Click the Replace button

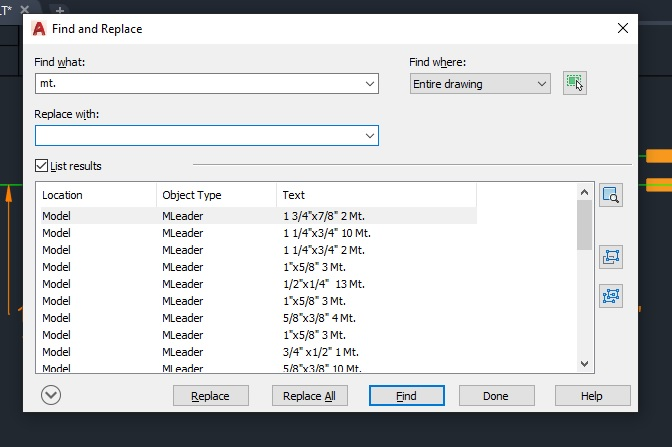(210, 396)
